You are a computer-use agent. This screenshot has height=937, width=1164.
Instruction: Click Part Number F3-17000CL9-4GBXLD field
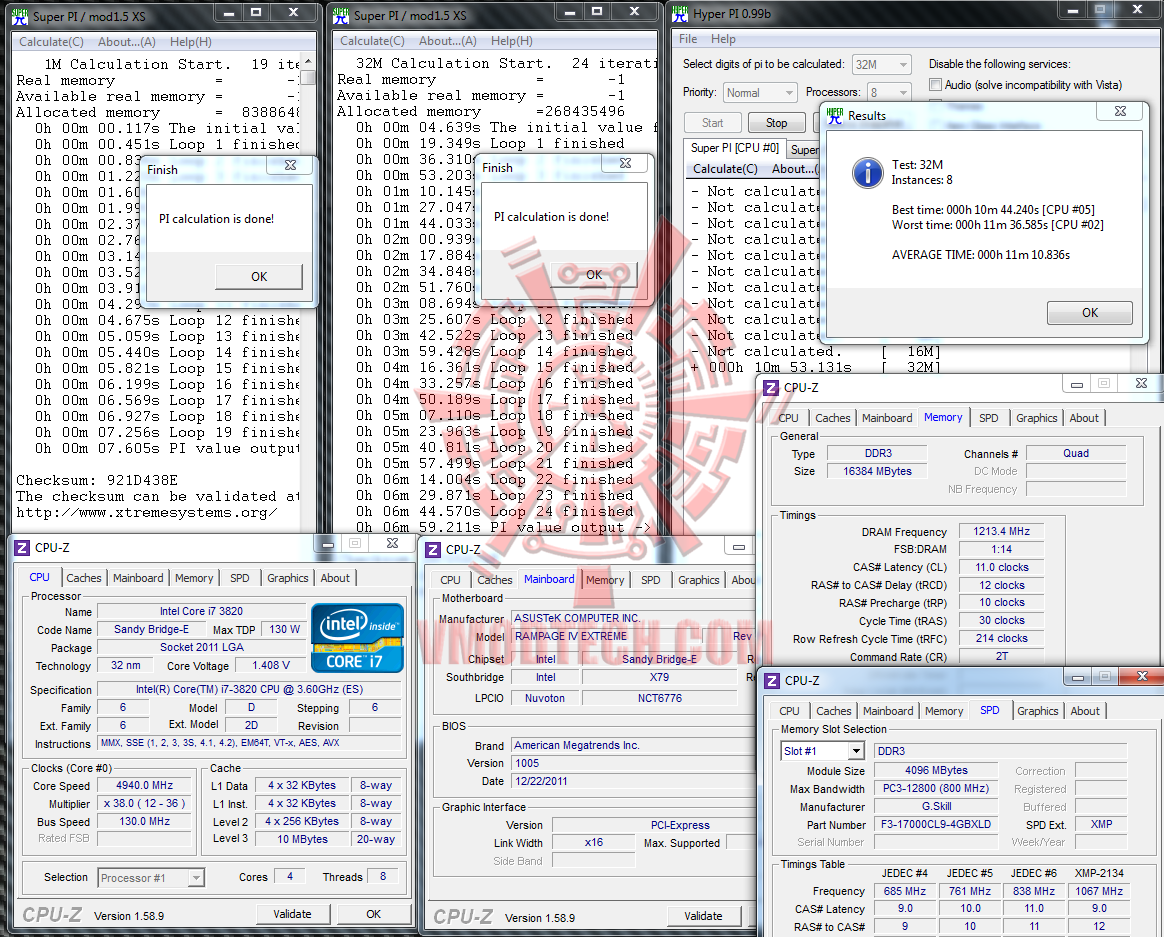(x=935, y=824)
